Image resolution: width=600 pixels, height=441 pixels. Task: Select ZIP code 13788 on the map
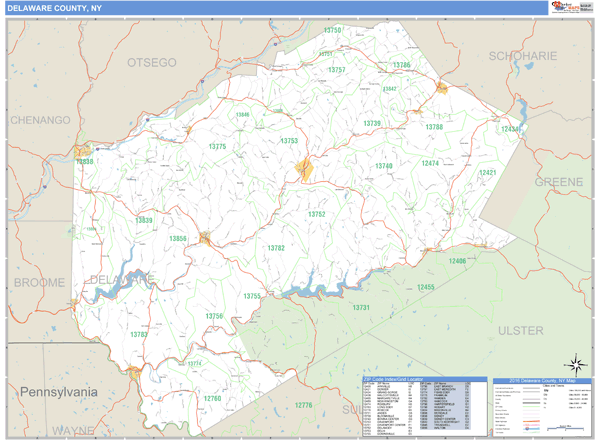(x=434, y=128)
